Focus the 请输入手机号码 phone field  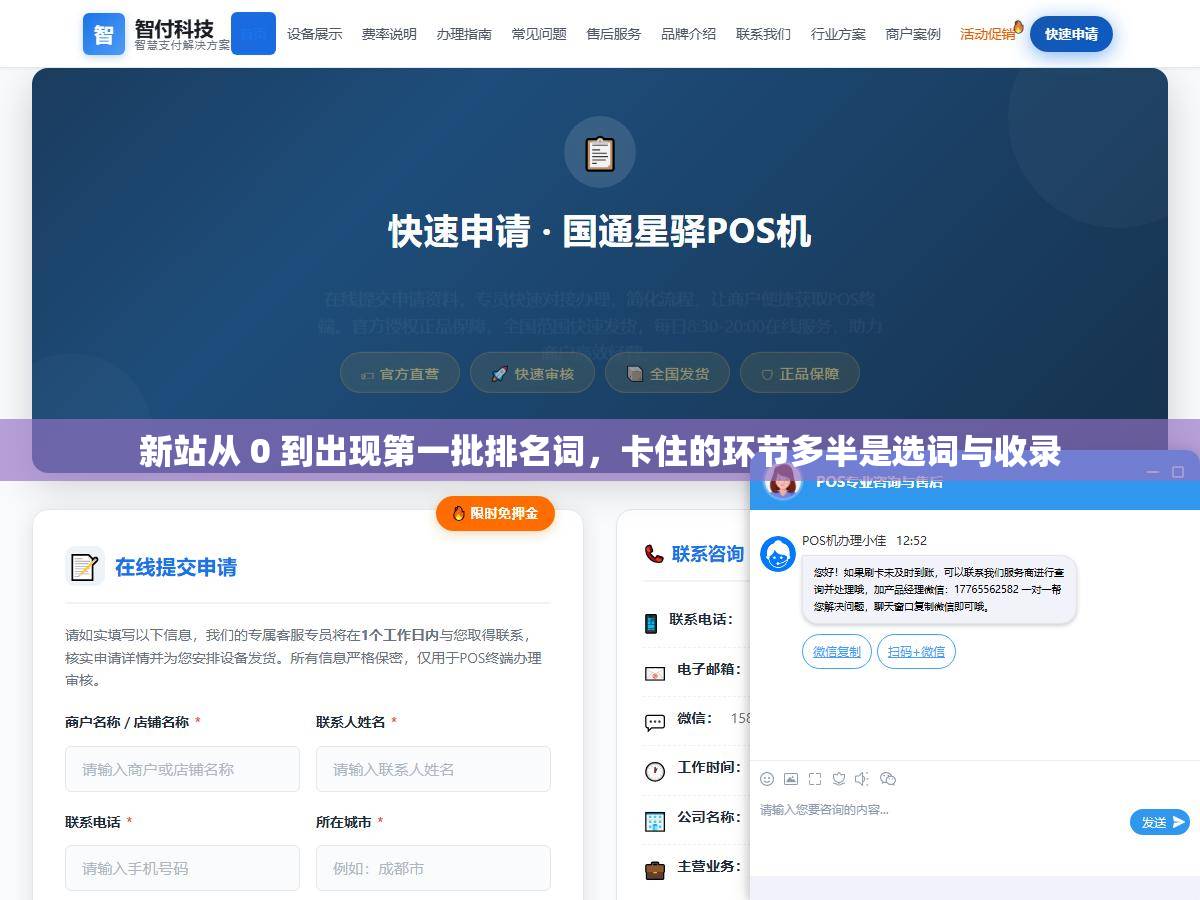pos(182,868)
